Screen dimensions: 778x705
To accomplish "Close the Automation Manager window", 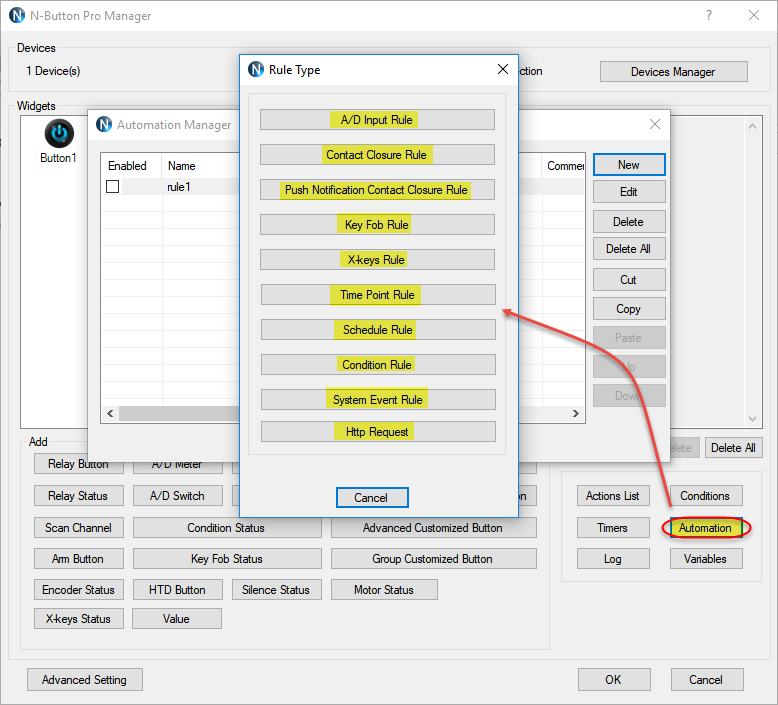I will pos(654,124).
